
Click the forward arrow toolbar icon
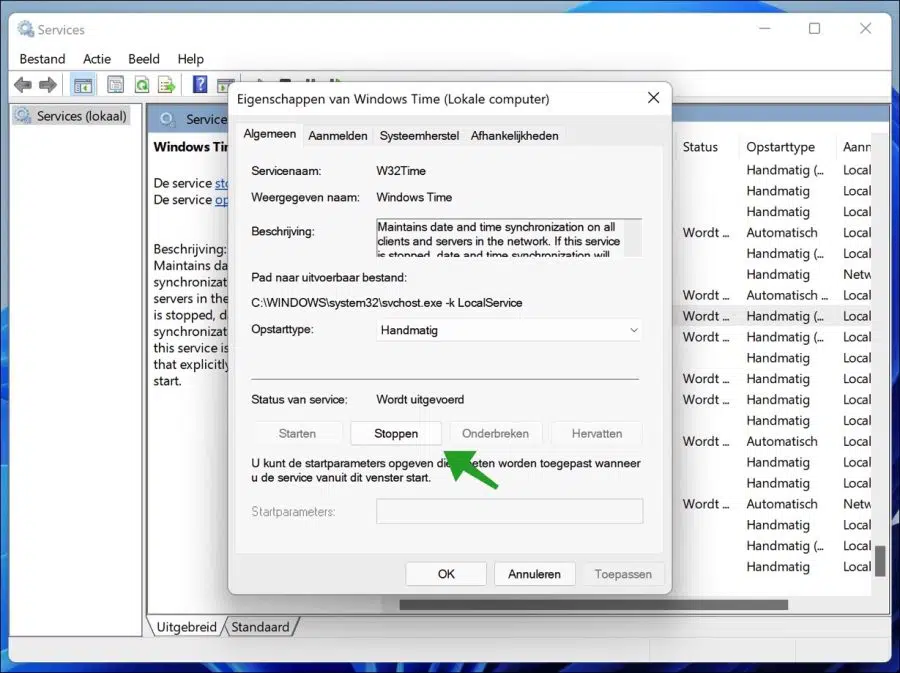point(48,85)
